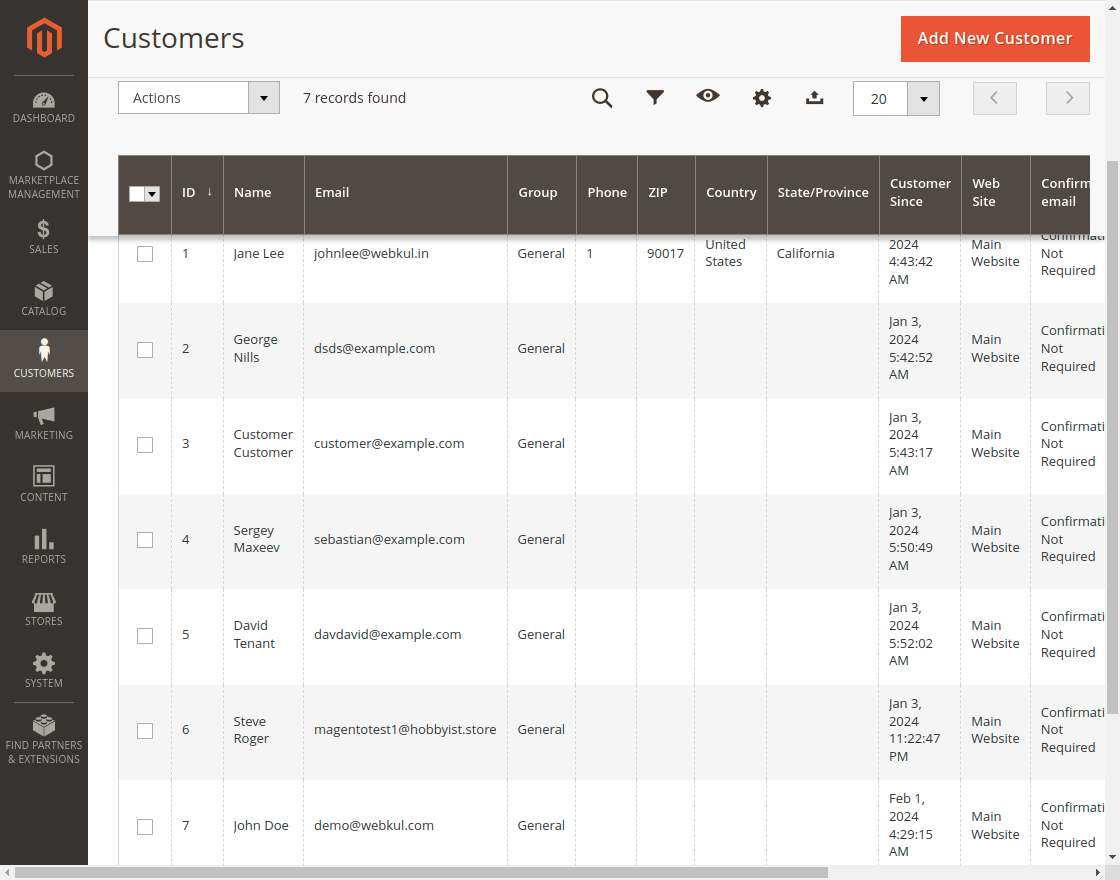Open the search magnifier icon

[602, 98]
